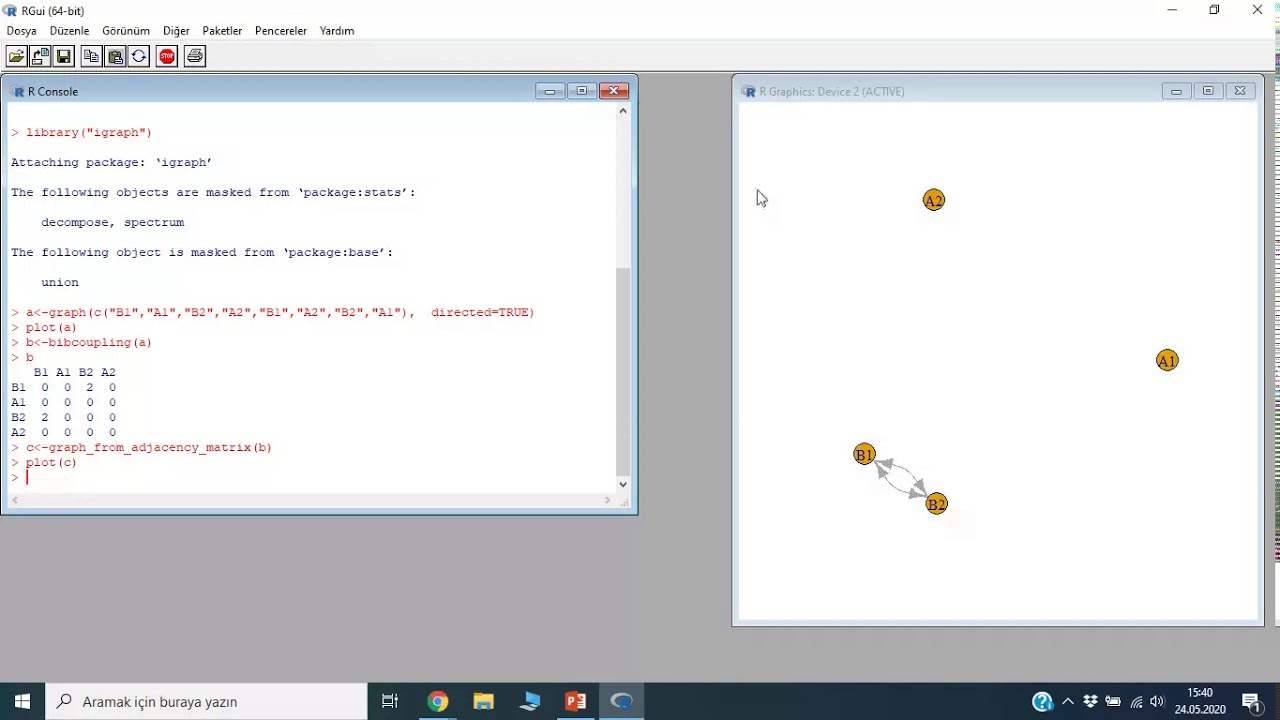Click the b<-bibcoupling(a) command line
This screenshot has width=1280, height=720.
pyautogui.click(x=82, y=343)
